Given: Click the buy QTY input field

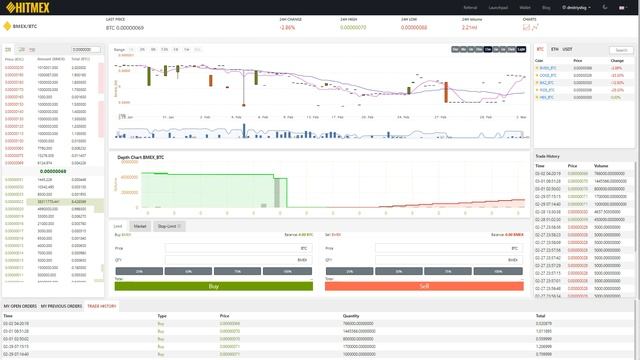Looking at the screenshot, I should [239, 260].
